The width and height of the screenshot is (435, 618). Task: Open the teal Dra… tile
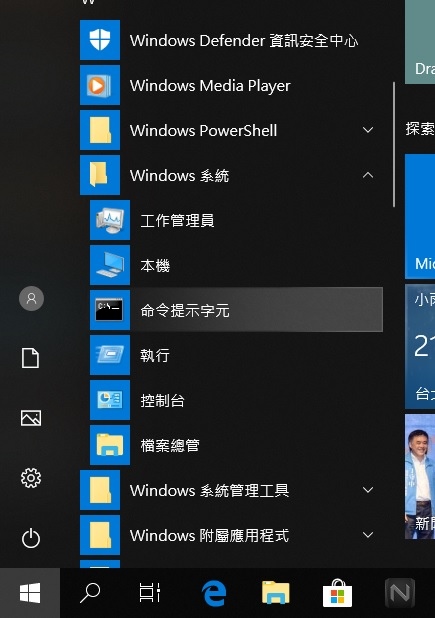point(420,42)
